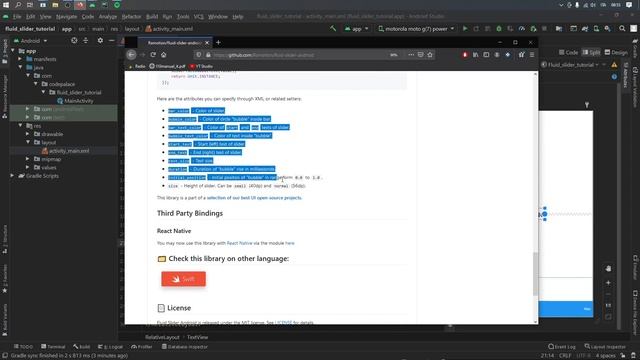Open the Profiler gauge icon in toolbar
Image resolution: width=640 pixels, height=360 pixels.
[522, 29]
